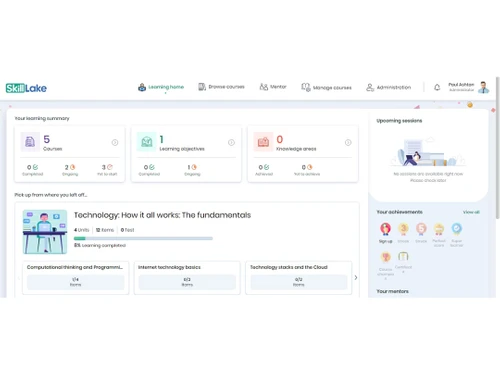Click the '4 Units' label
The height and width of the screenshot is (375, 500).
pos(82,230)
